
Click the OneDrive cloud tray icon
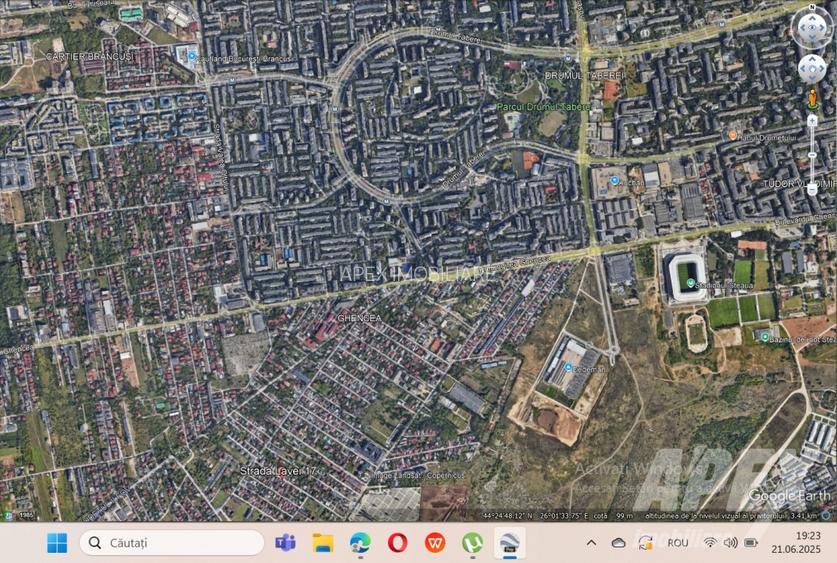618,543
